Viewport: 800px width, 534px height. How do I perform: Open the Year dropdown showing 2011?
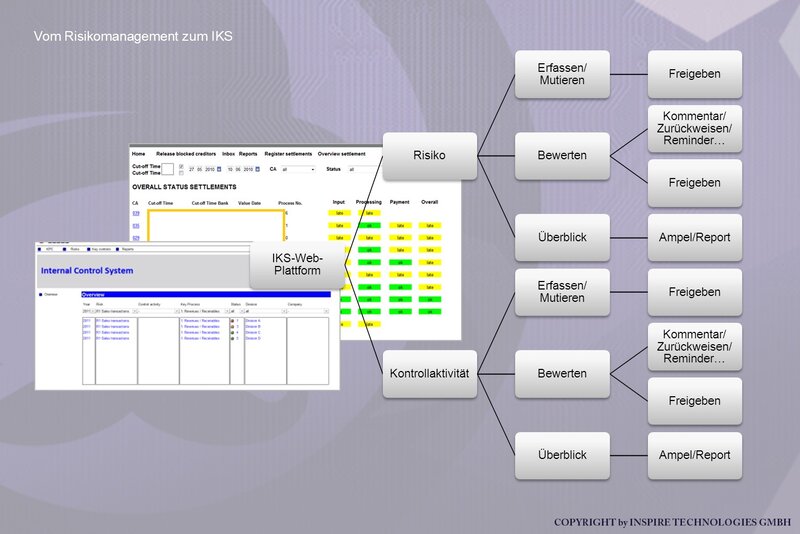(88, 311)
